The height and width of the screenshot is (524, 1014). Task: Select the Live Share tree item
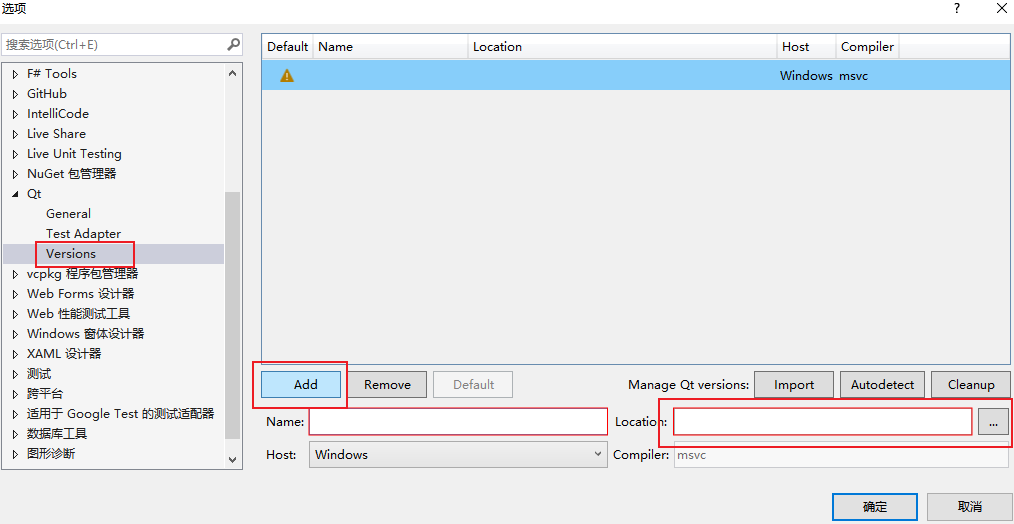pos(56,134)
